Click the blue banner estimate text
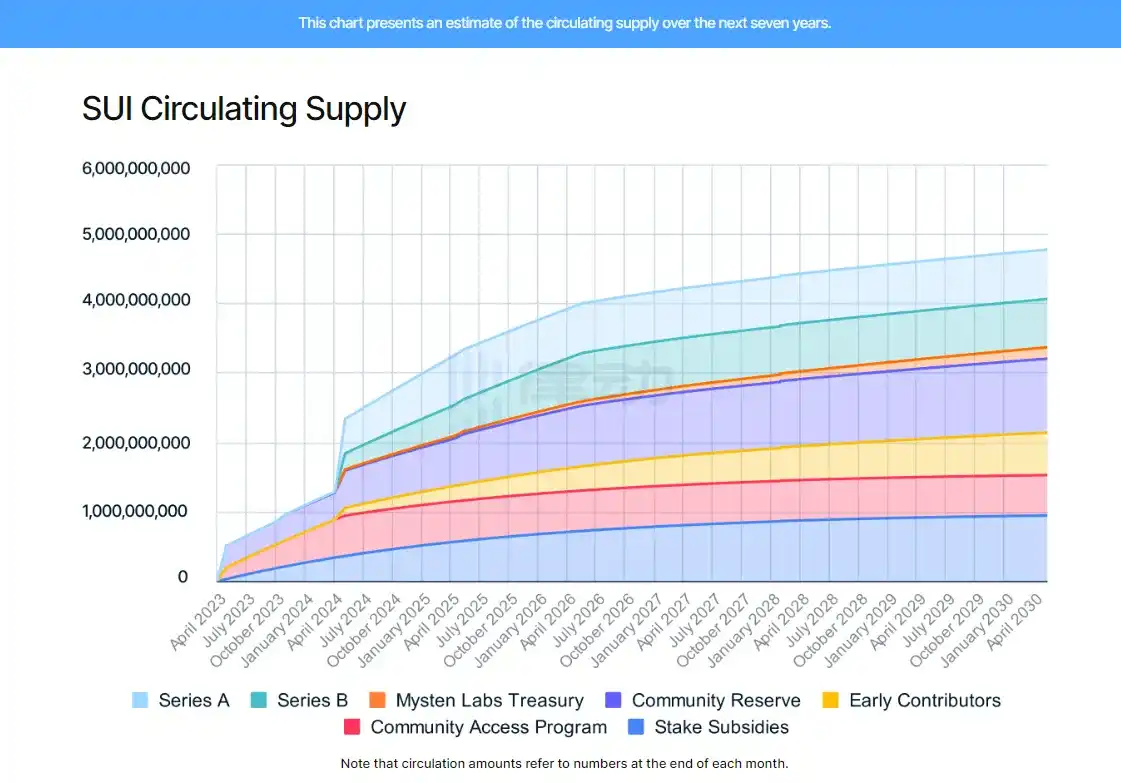This screenshot has width=1121, height=783. coord(564,23)
